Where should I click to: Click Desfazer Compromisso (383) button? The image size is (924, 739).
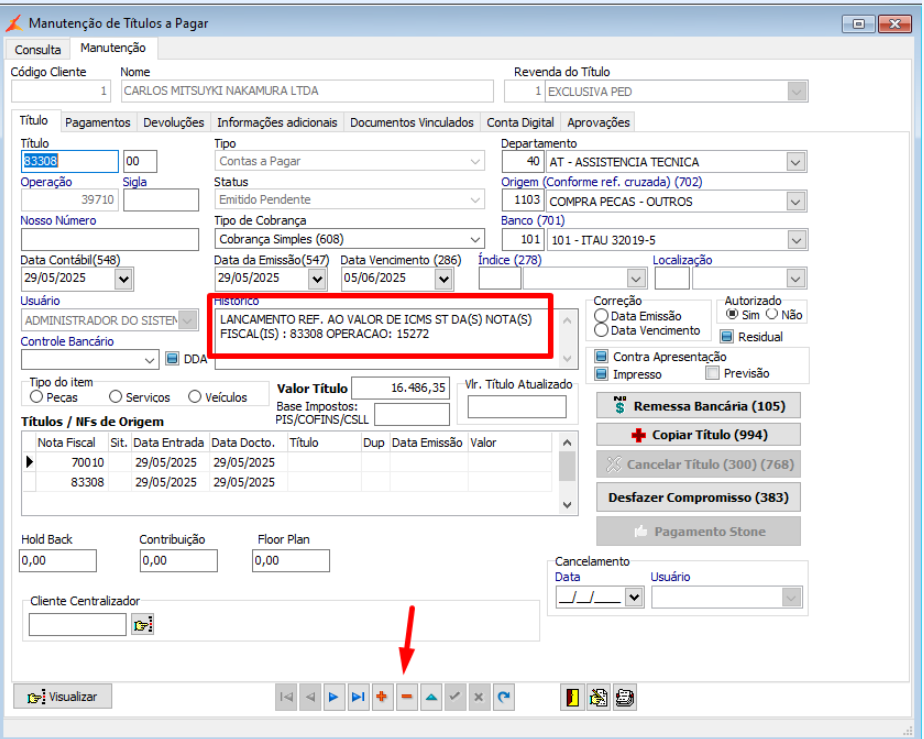[x=698, y=497]
